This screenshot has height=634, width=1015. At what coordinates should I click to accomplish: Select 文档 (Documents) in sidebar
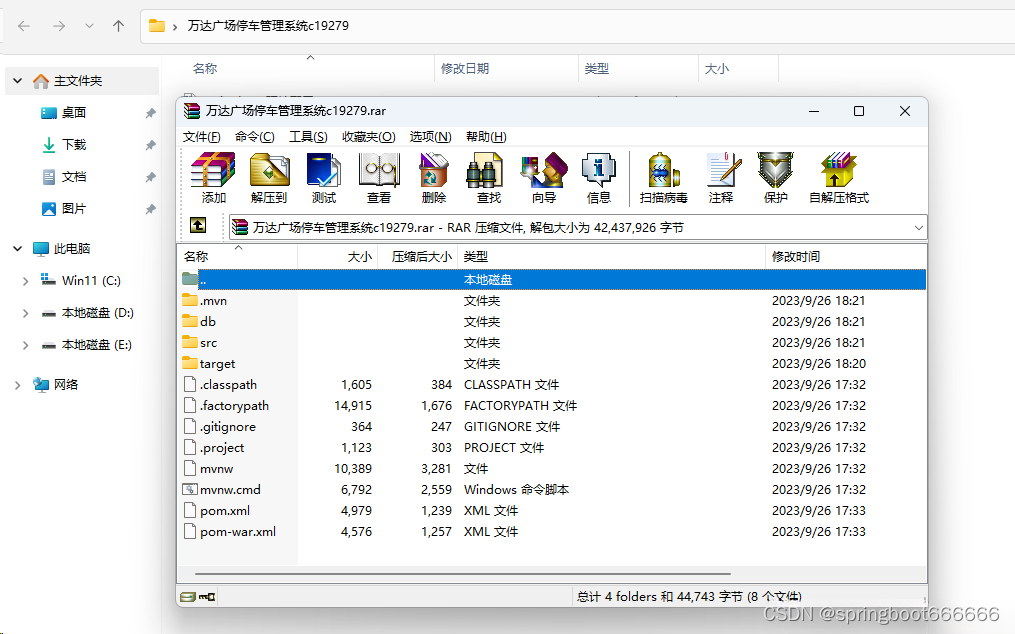73,177
